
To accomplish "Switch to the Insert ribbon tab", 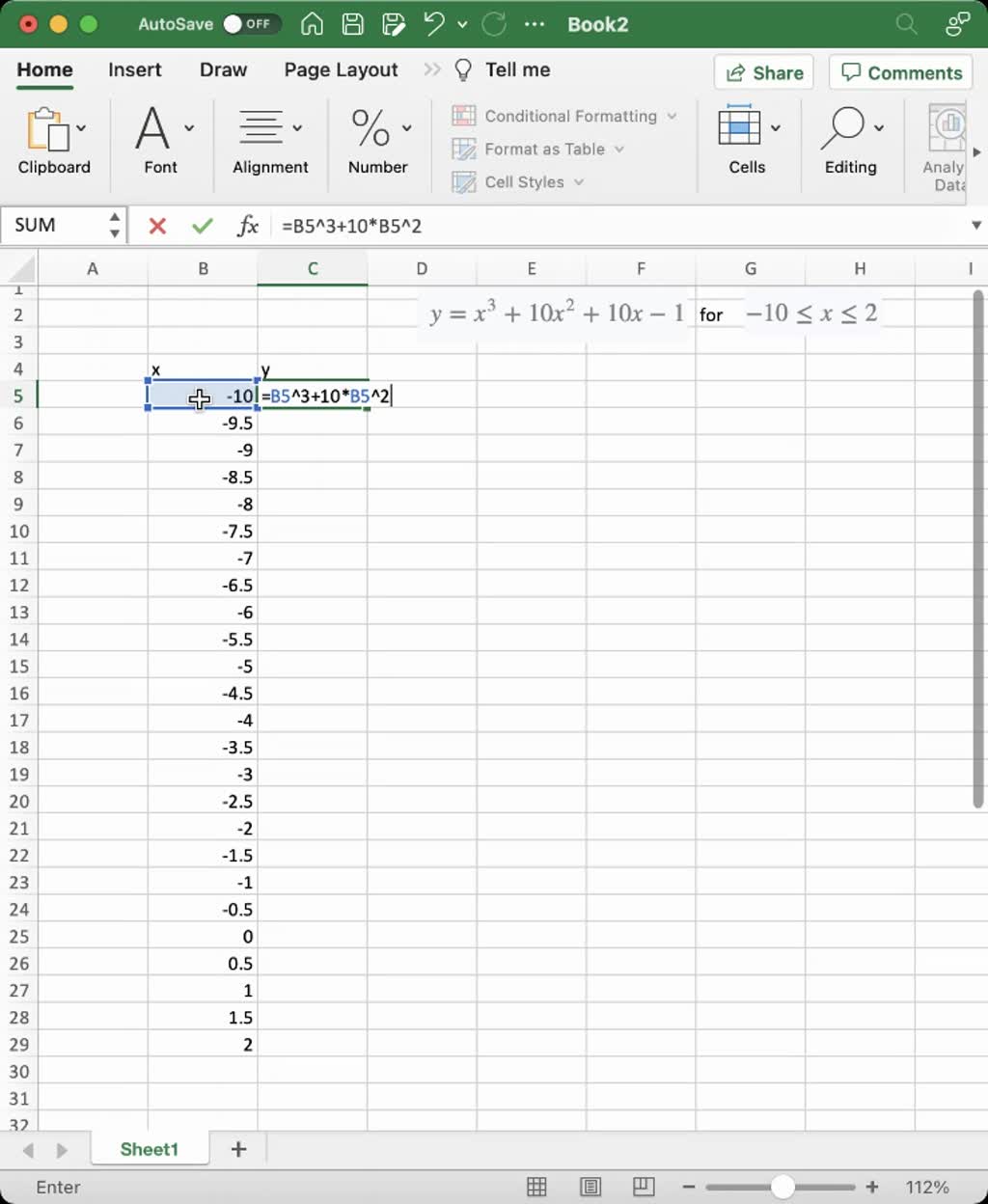I will coord(134,69).
